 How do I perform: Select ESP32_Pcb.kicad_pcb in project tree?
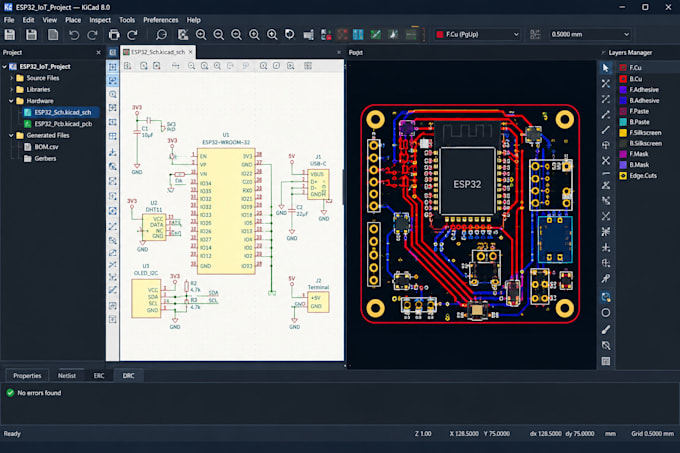(63, 124)
